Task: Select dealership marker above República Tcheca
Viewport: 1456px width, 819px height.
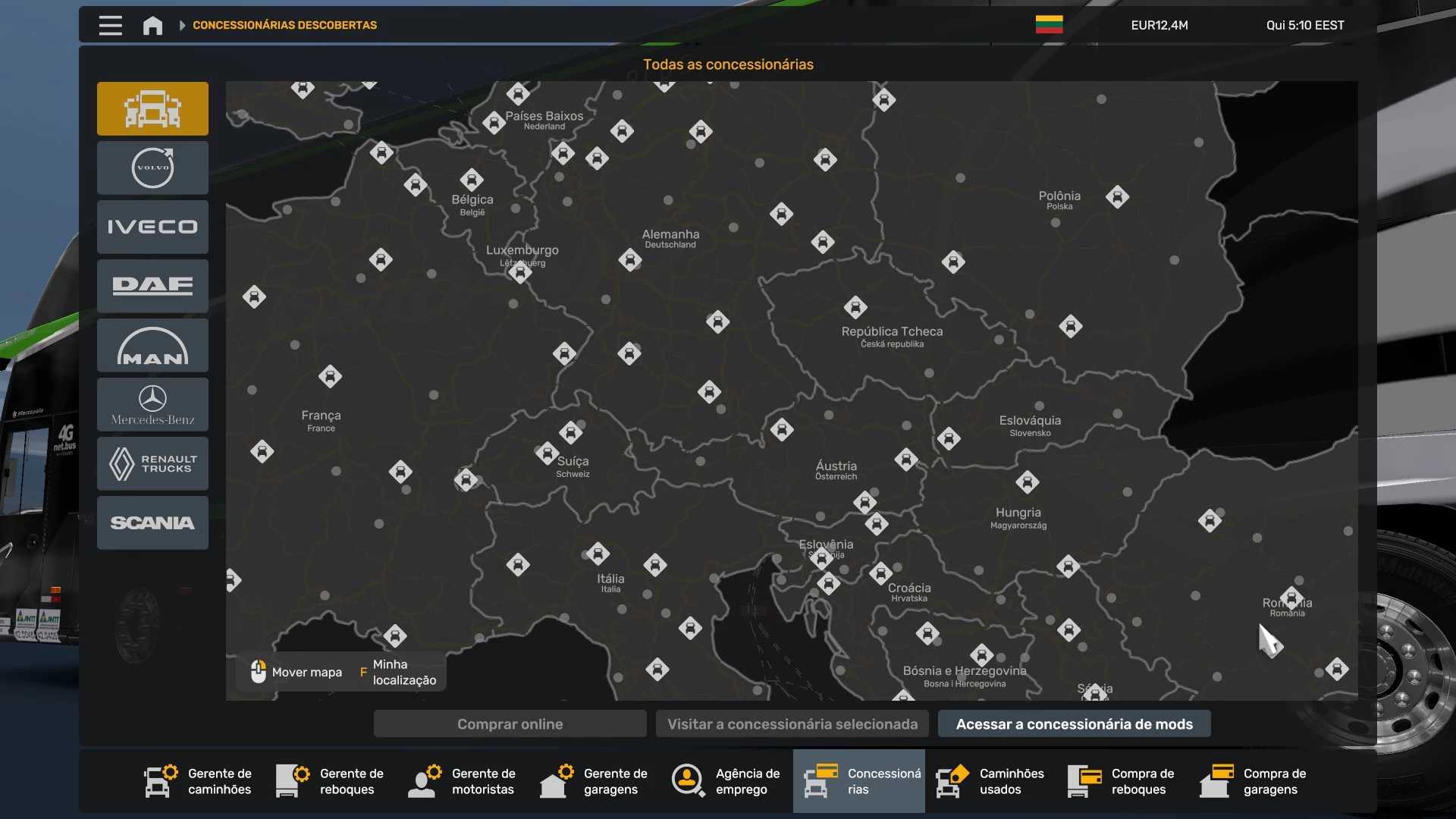Action: 855,307
